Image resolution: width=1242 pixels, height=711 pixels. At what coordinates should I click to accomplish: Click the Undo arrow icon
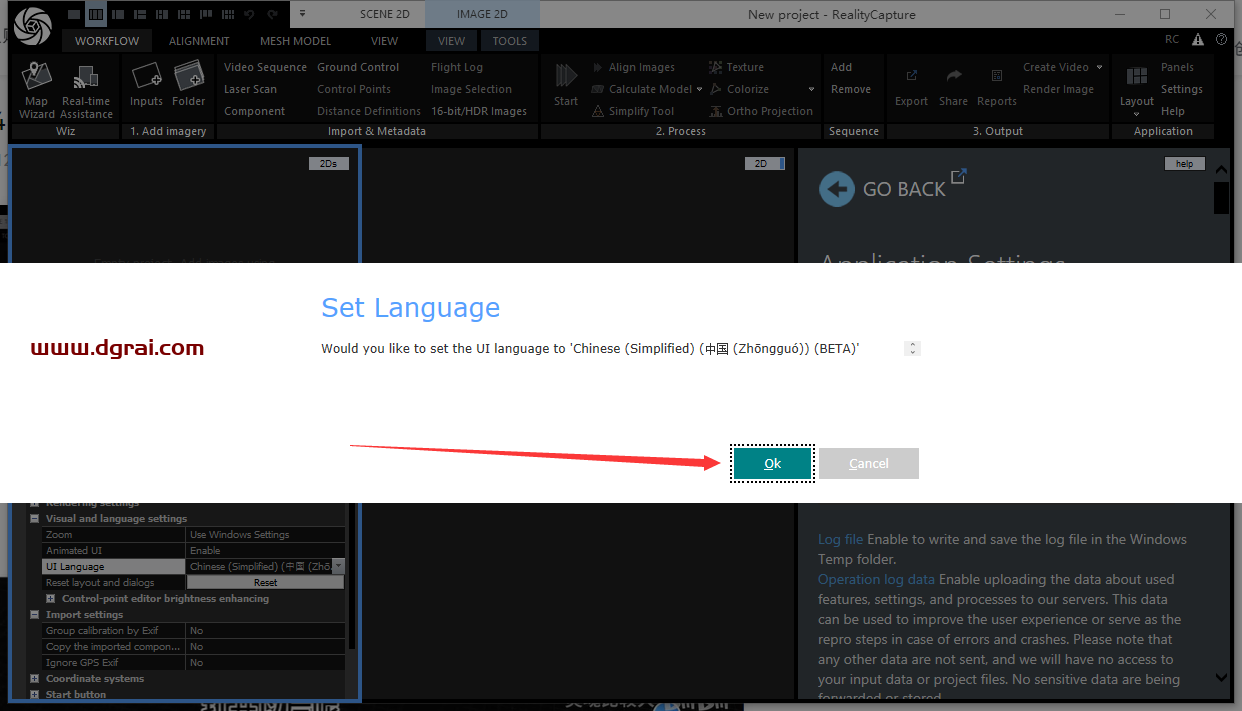[249, 14]
